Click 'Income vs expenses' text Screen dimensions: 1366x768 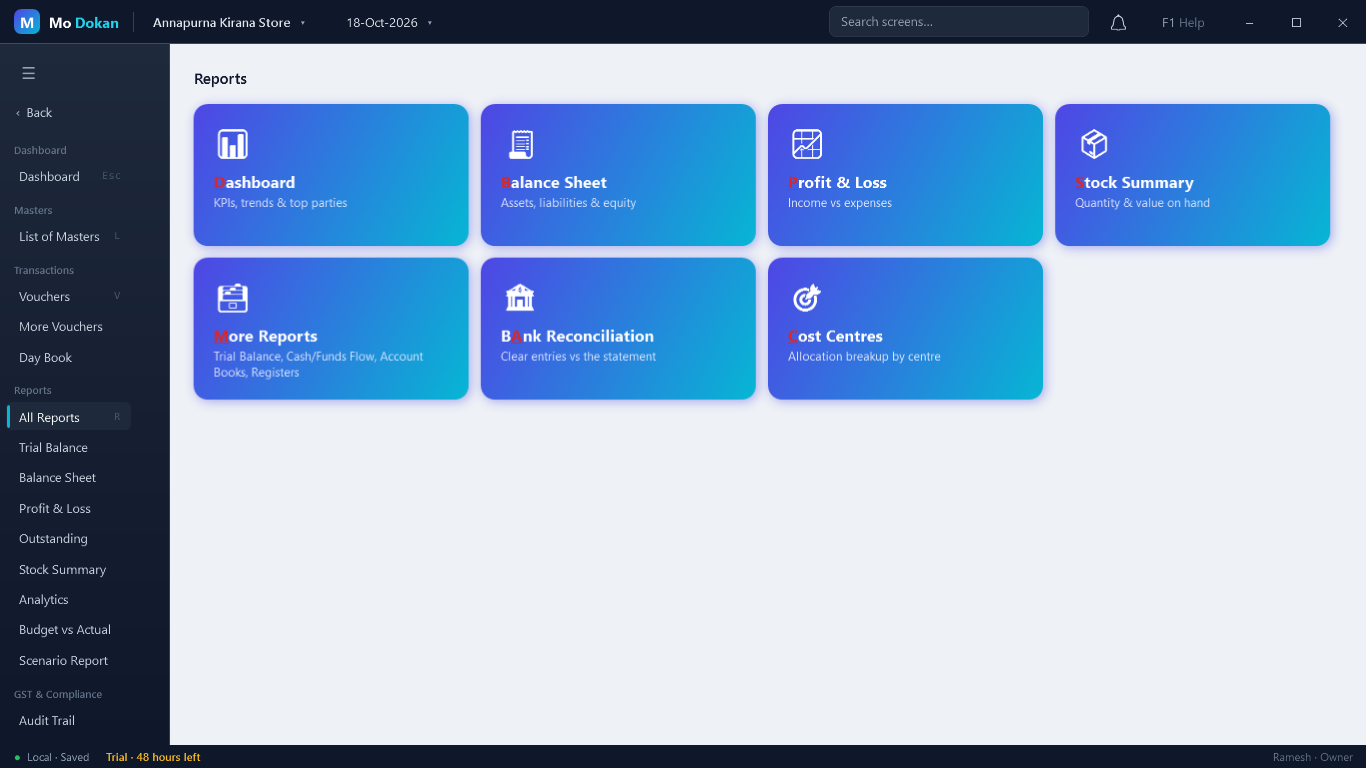(x=839, y=203)
